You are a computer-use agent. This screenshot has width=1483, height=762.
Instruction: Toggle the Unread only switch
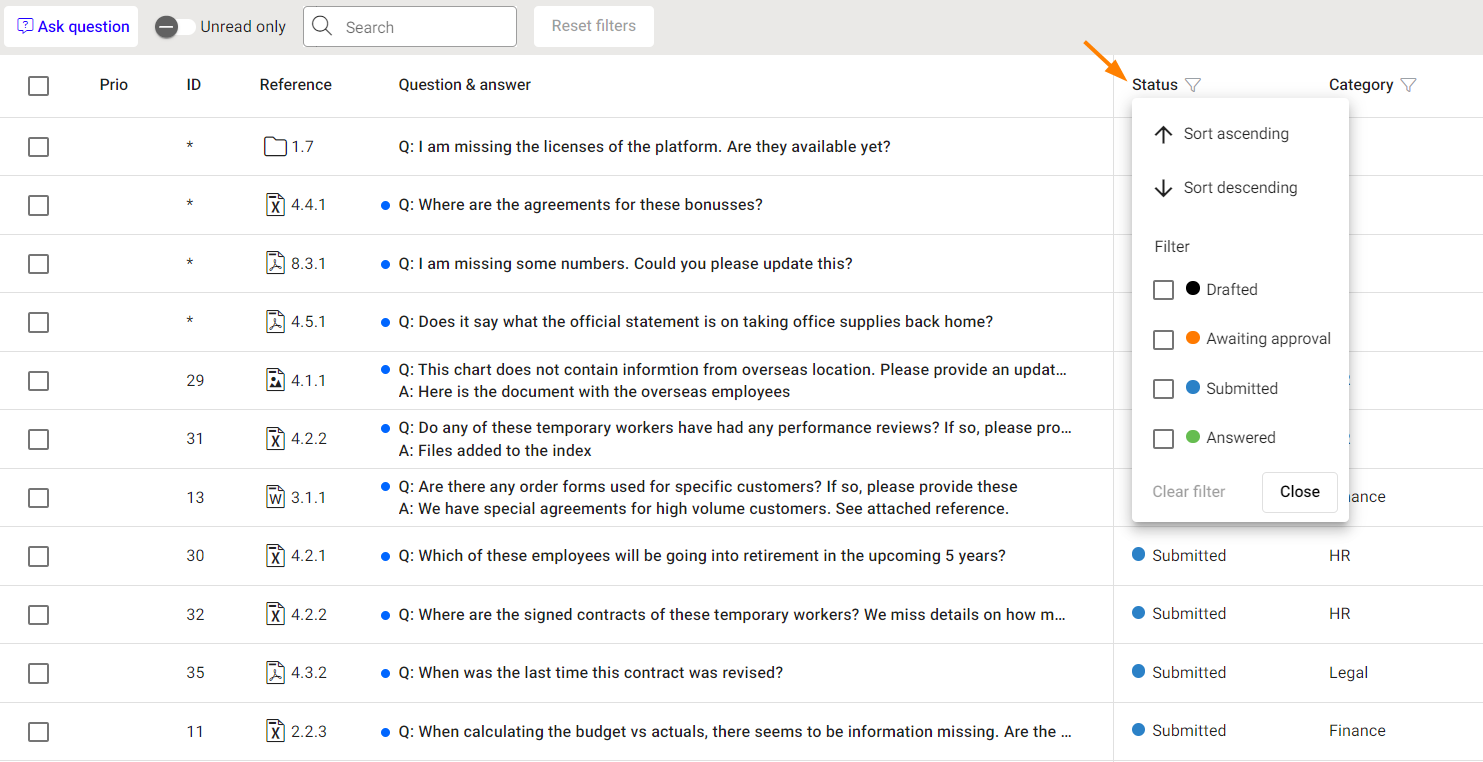tap(174, 27)
